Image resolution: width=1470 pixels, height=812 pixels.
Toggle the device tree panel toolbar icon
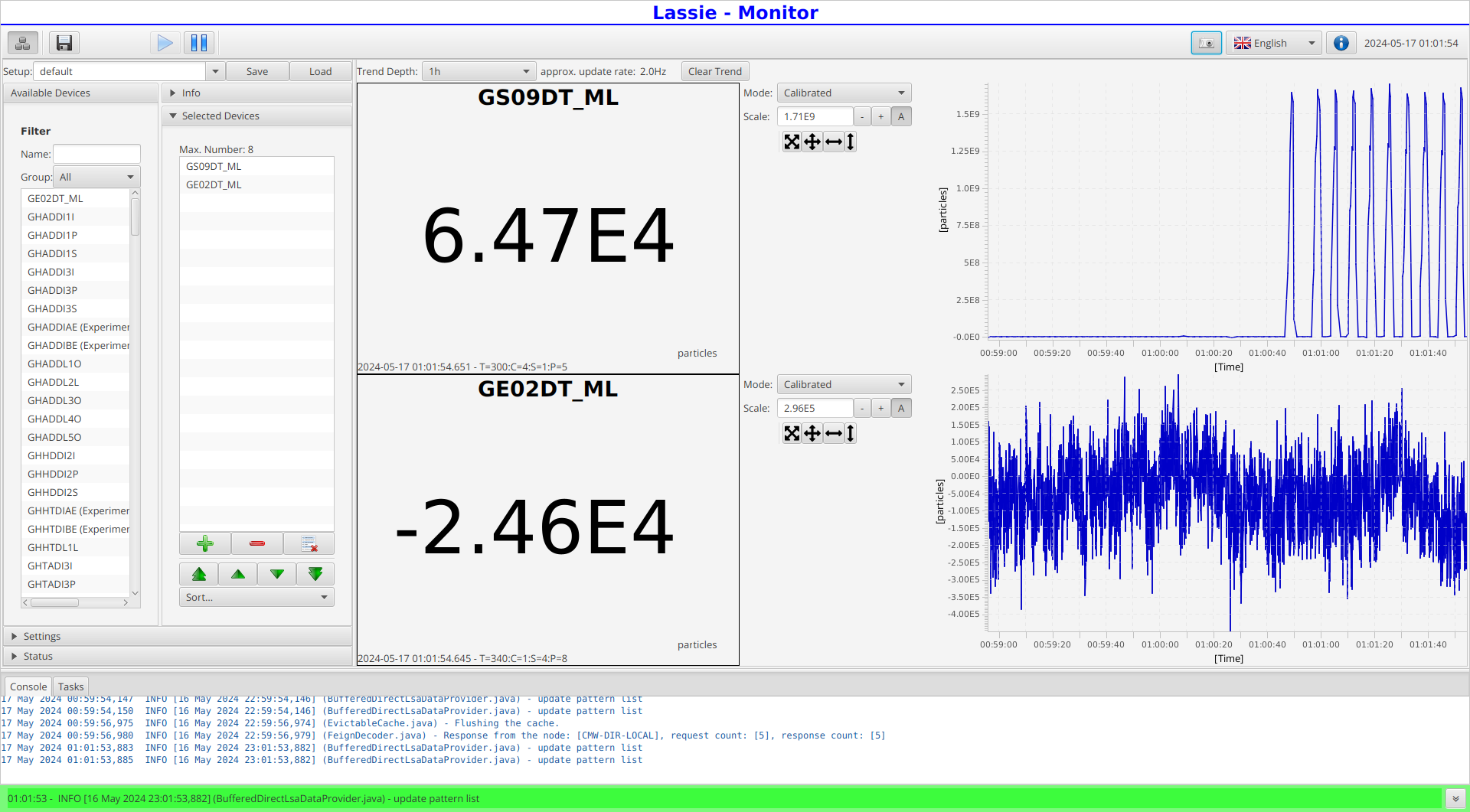point(23,43)
